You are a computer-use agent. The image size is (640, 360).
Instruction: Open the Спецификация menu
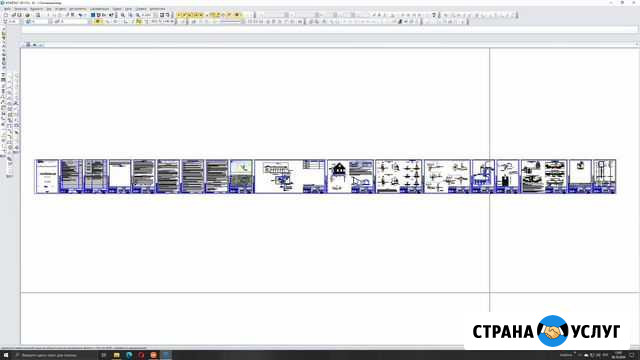point(99,9)
